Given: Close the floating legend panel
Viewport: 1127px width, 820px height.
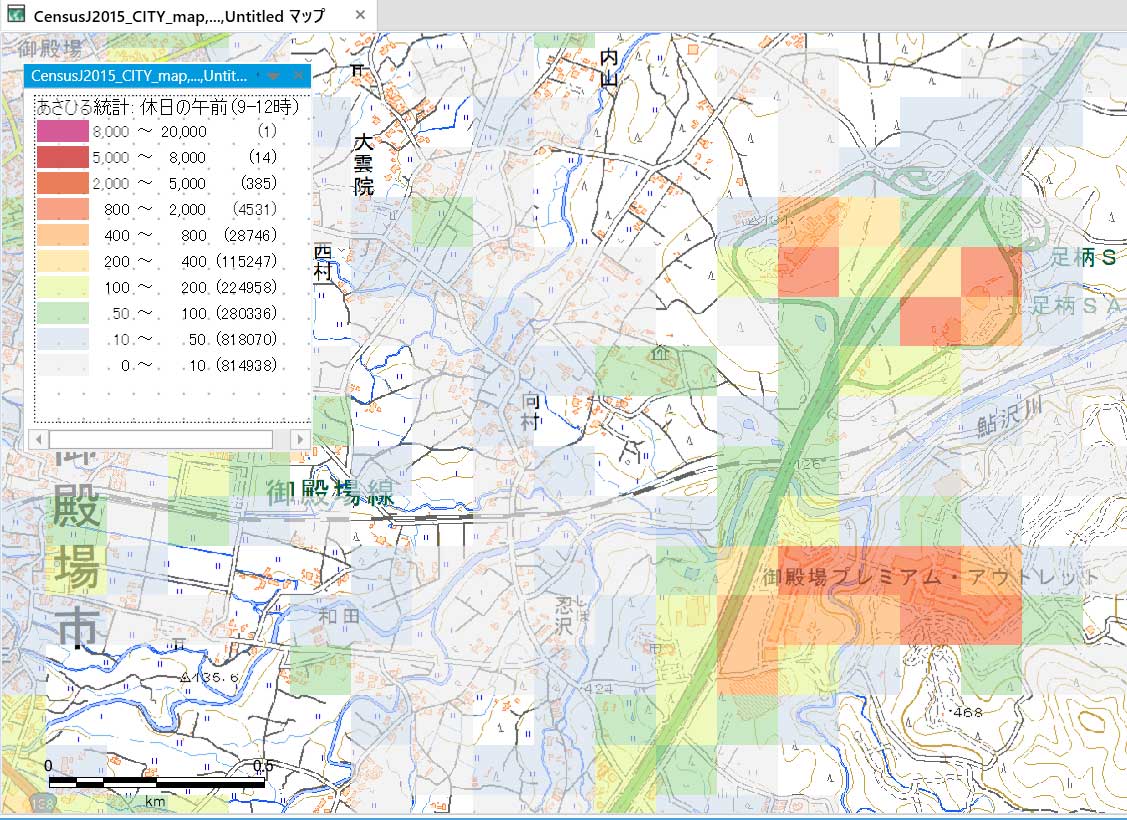Looking at the screenshot, I should tap(296, 77).
